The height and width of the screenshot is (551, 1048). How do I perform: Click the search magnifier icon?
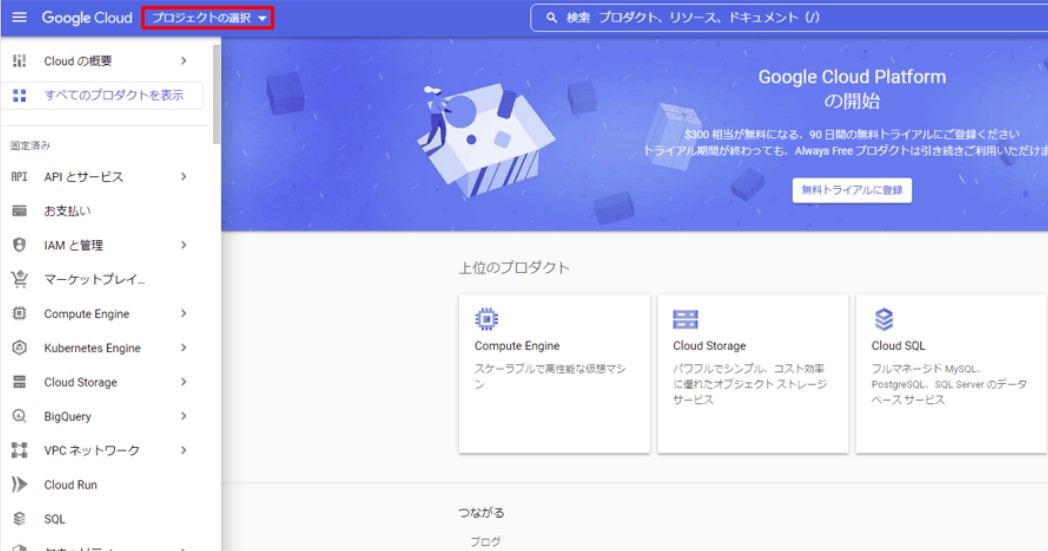tap(551, 18)
